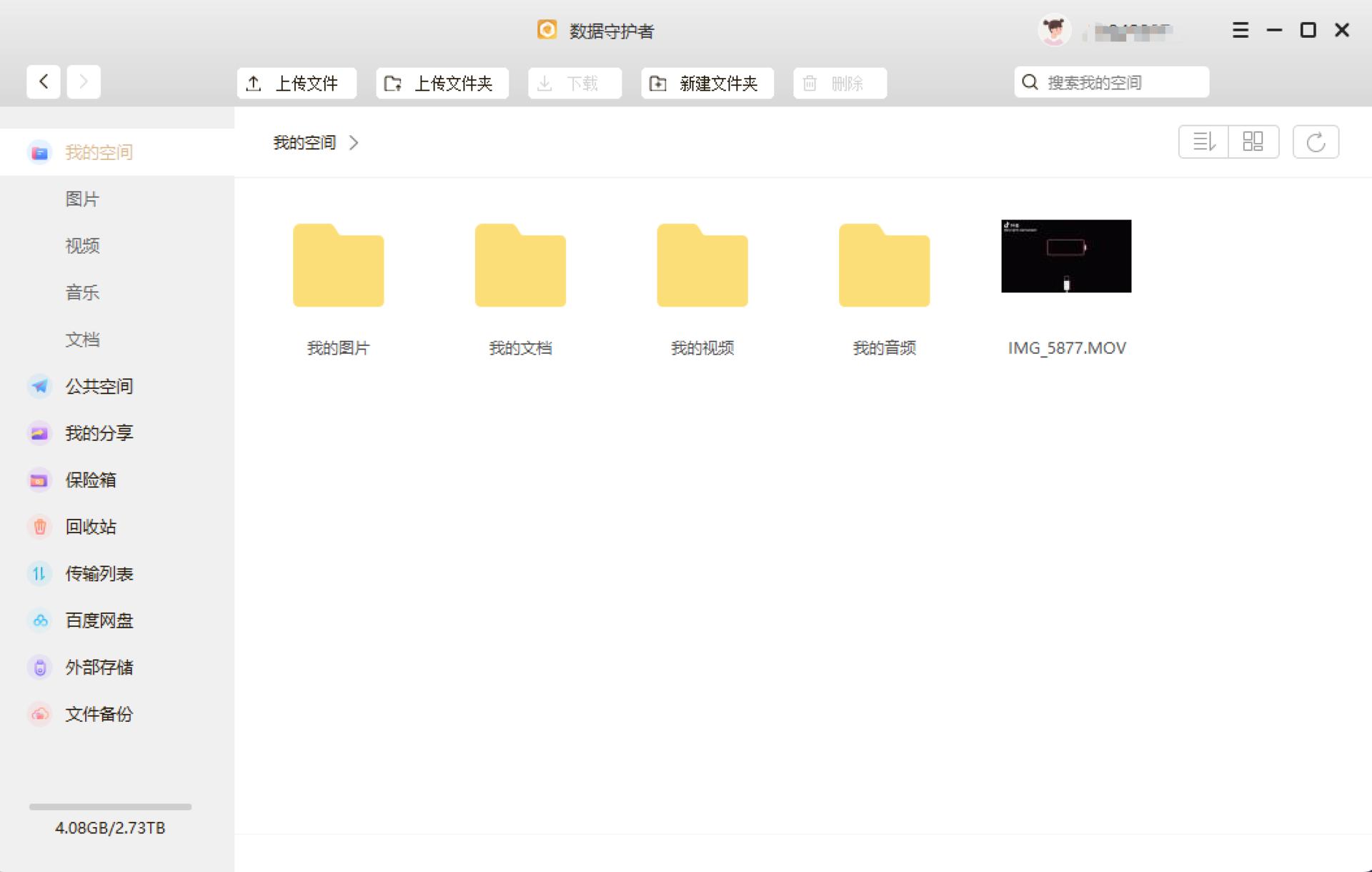Screen dimensions: 1372x872
Task: Click the 新建文件夹 new folder button
Action: point(707,84)
